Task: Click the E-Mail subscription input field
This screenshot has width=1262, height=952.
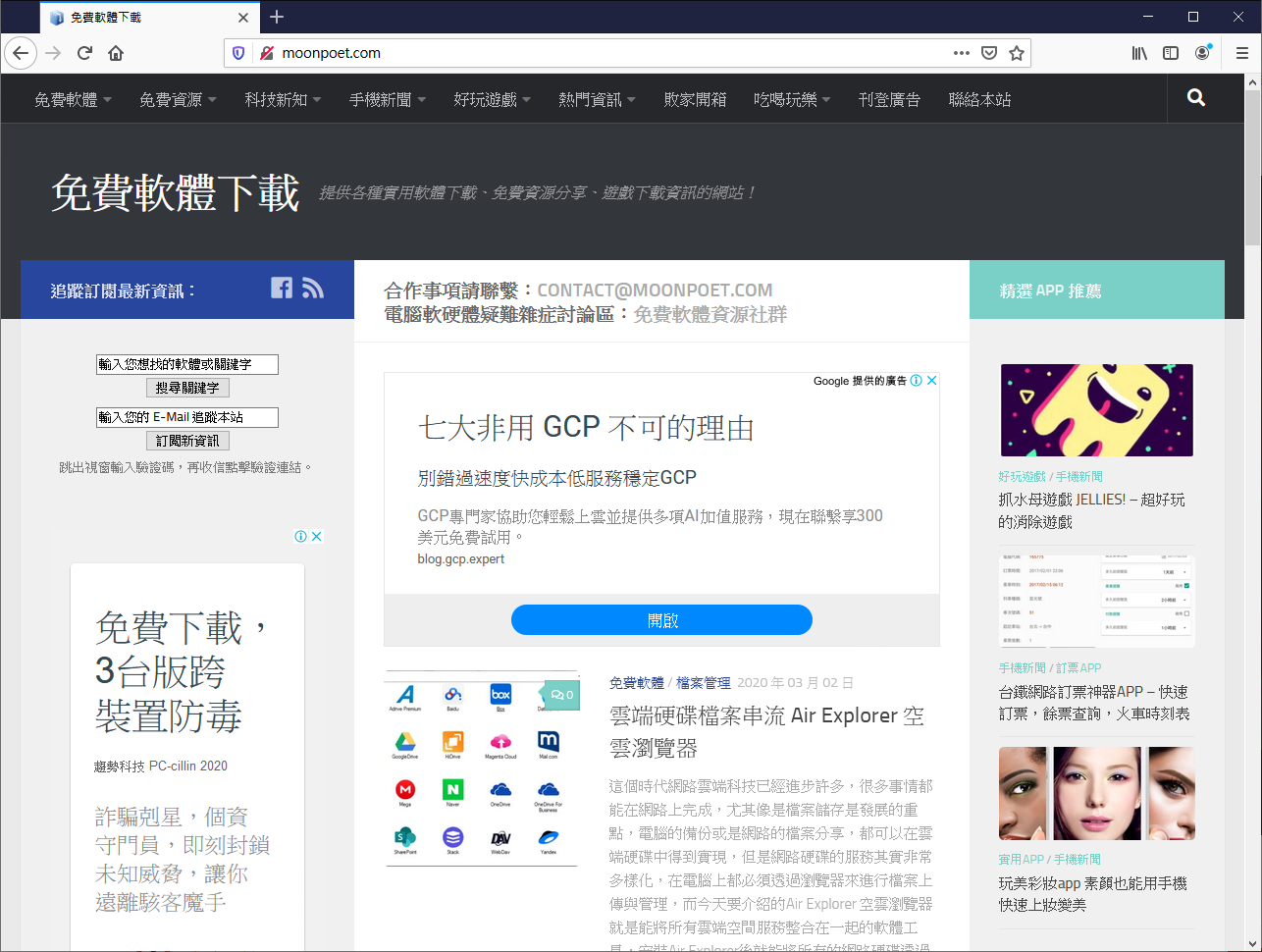Action: pyautogui.click(x=187, y=416)
